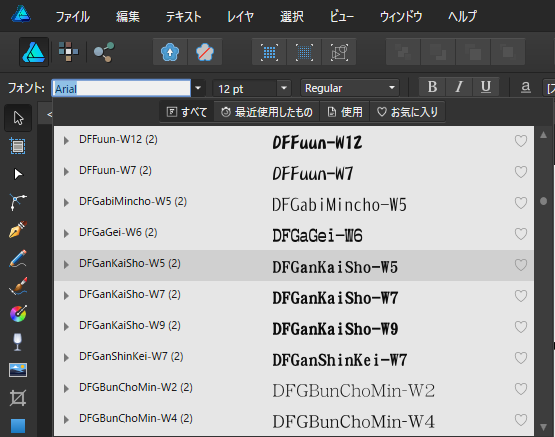Image resolution: width=555 pixels, height=437 pixels.
Task: Open the 選択 menu
Action: (x=292, y=17)
